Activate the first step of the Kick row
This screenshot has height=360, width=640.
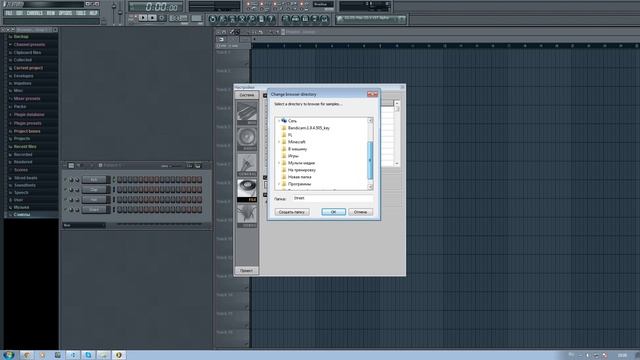tap(120, 180)
